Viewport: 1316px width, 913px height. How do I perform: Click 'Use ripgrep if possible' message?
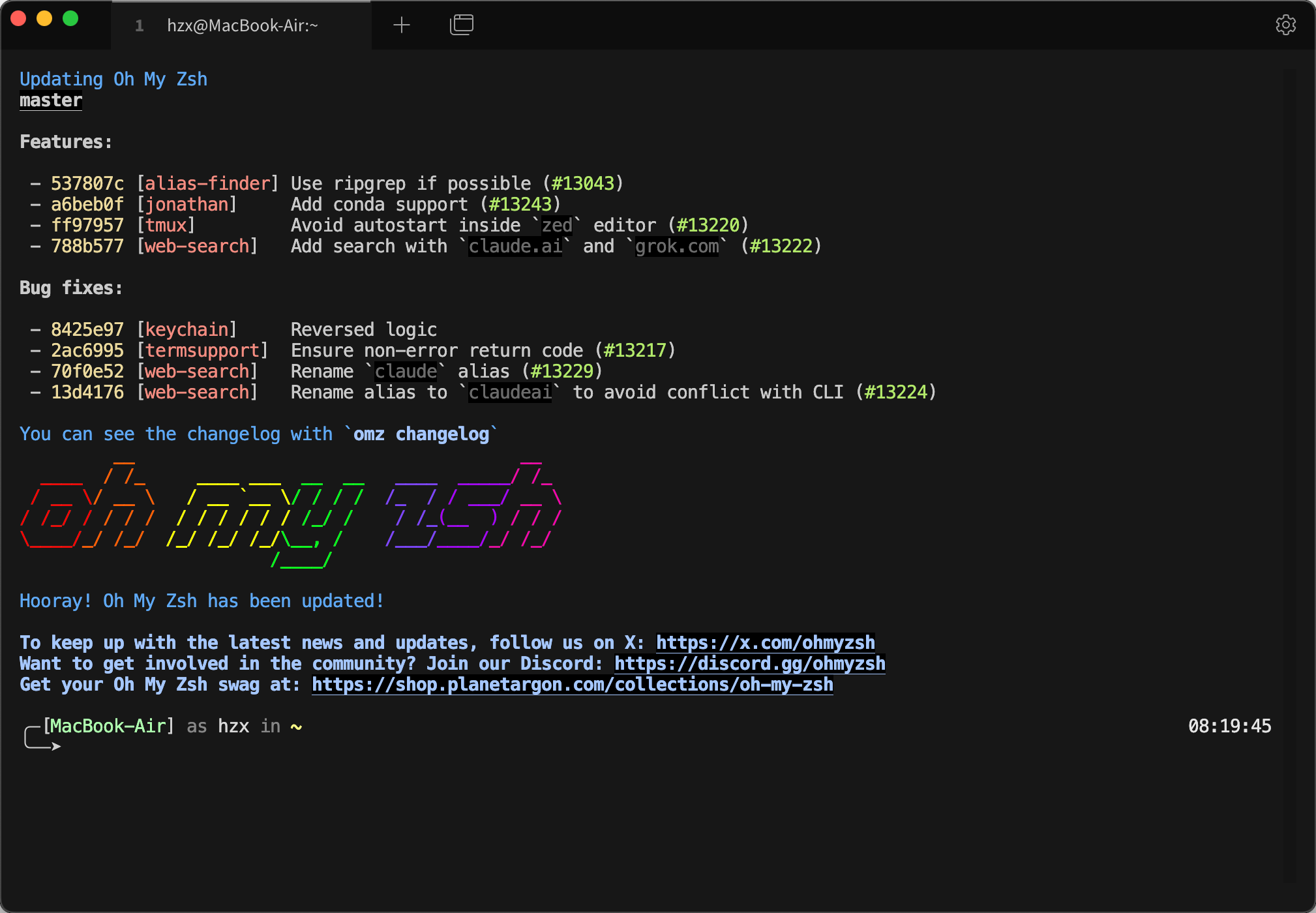411,184
